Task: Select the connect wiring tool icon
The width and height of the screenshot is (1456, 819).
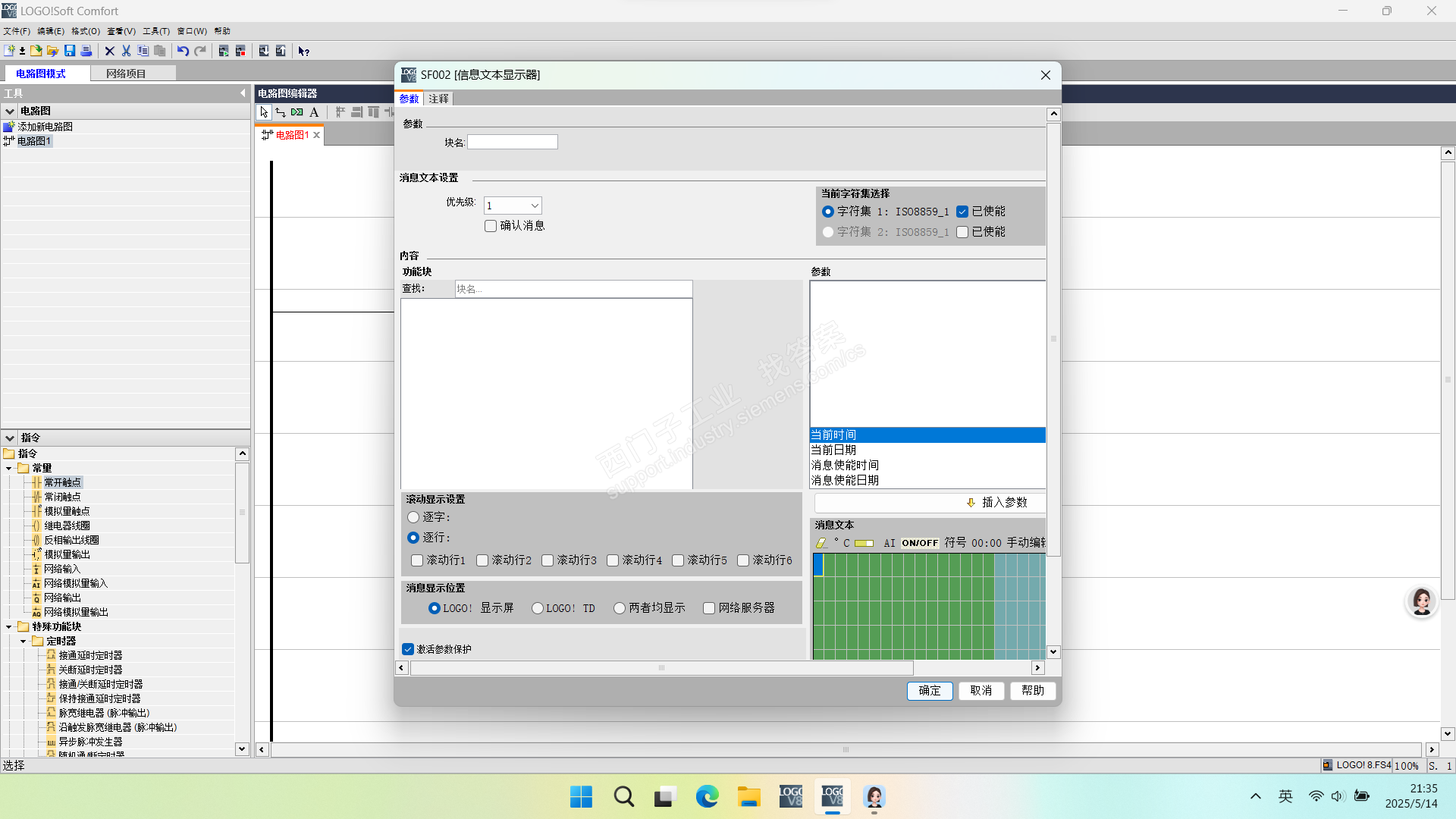Action: [x=281, y=112]
